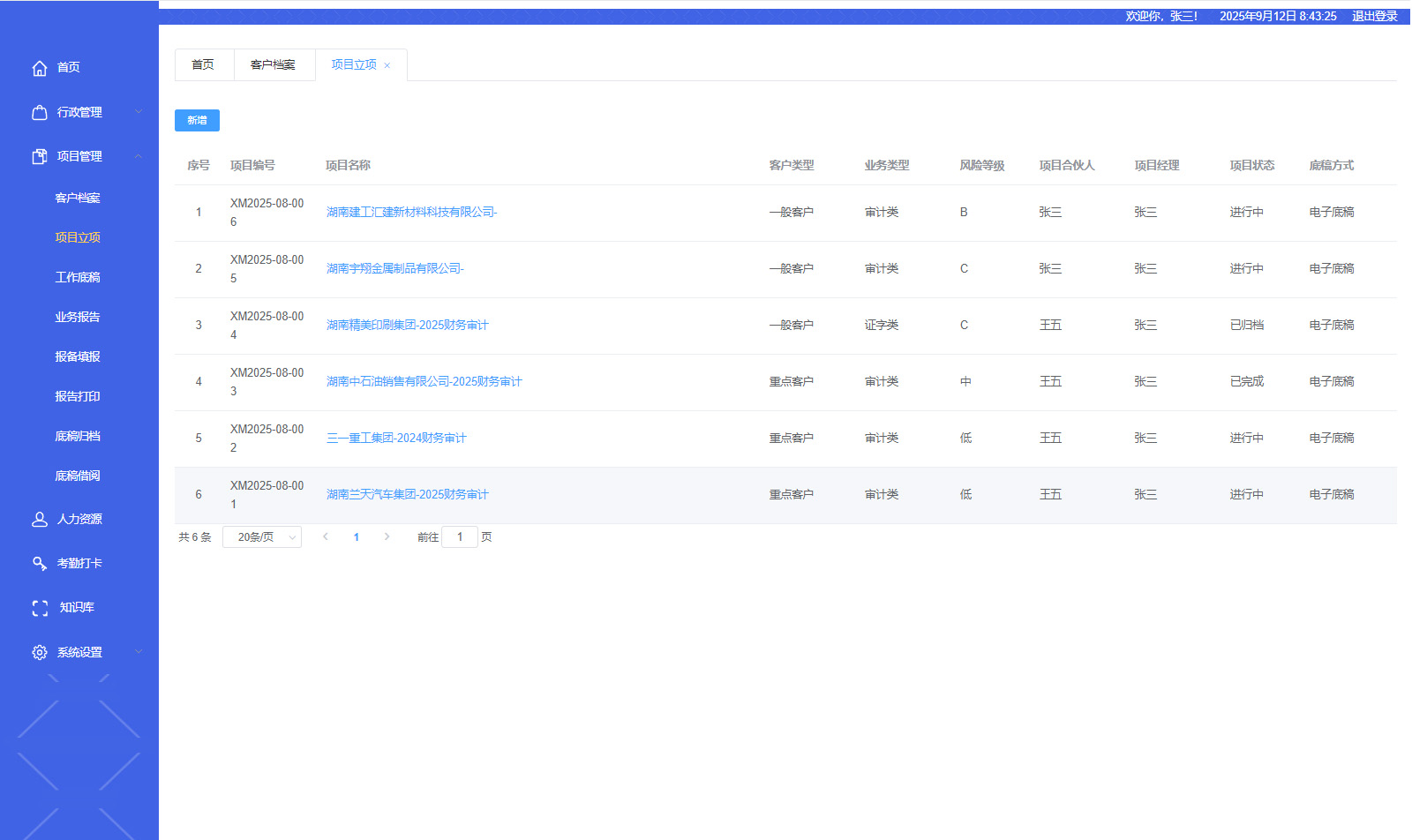The height and width of the screenshot is (840, 1412).
Task: Click the page number jump input field
Action: pos(459,537)
